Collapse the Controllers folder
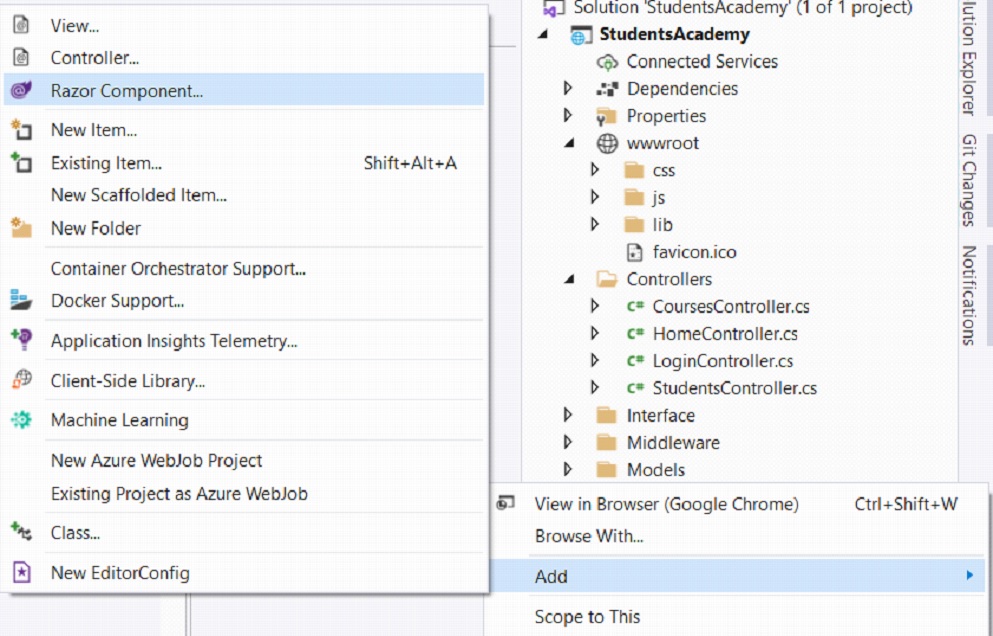This screenshot has height=636, width=993. pyautogui.click(x=569, y=279)
